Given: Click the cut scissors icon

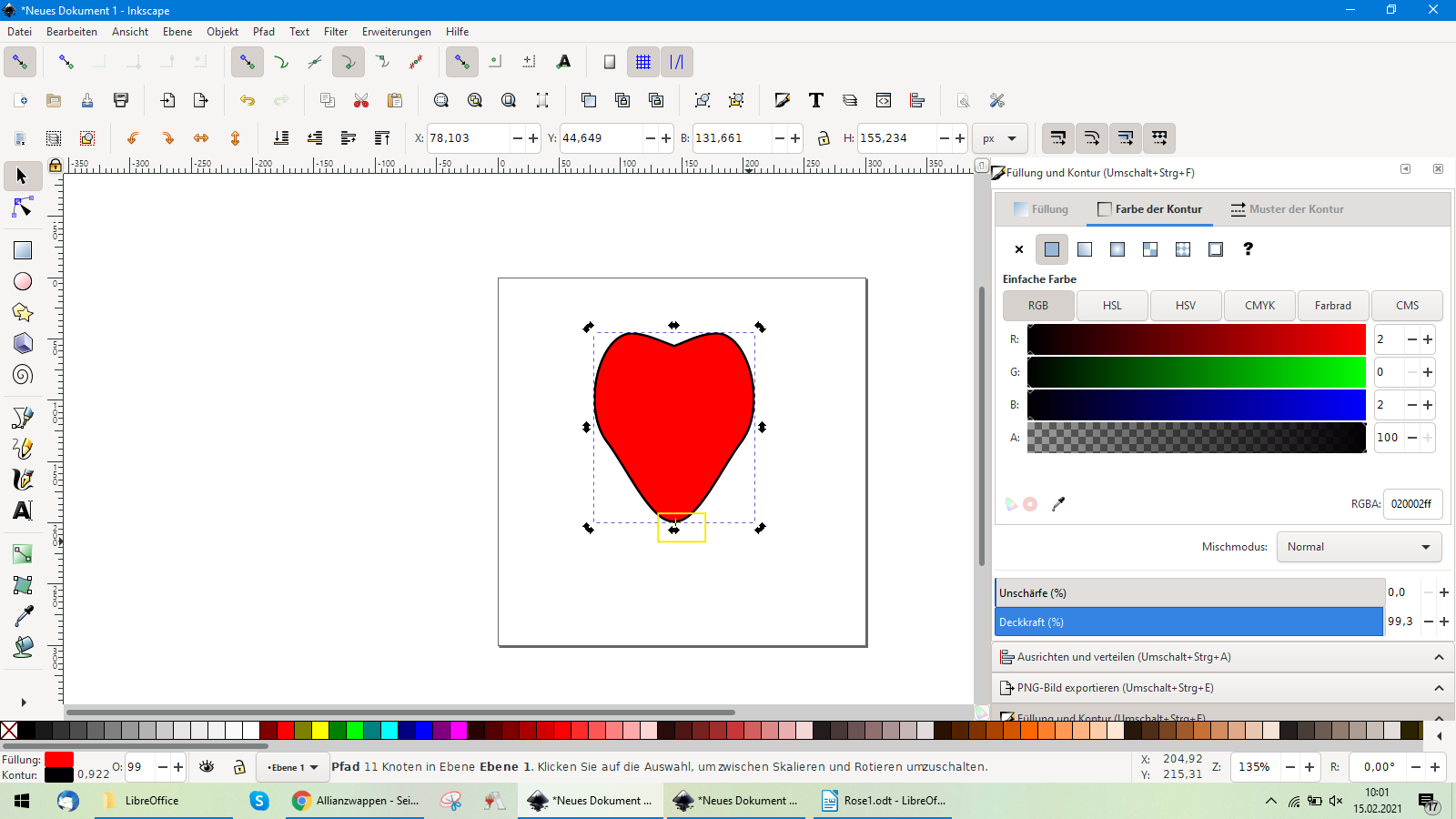Looking at the screenshot, I should 361,100.
